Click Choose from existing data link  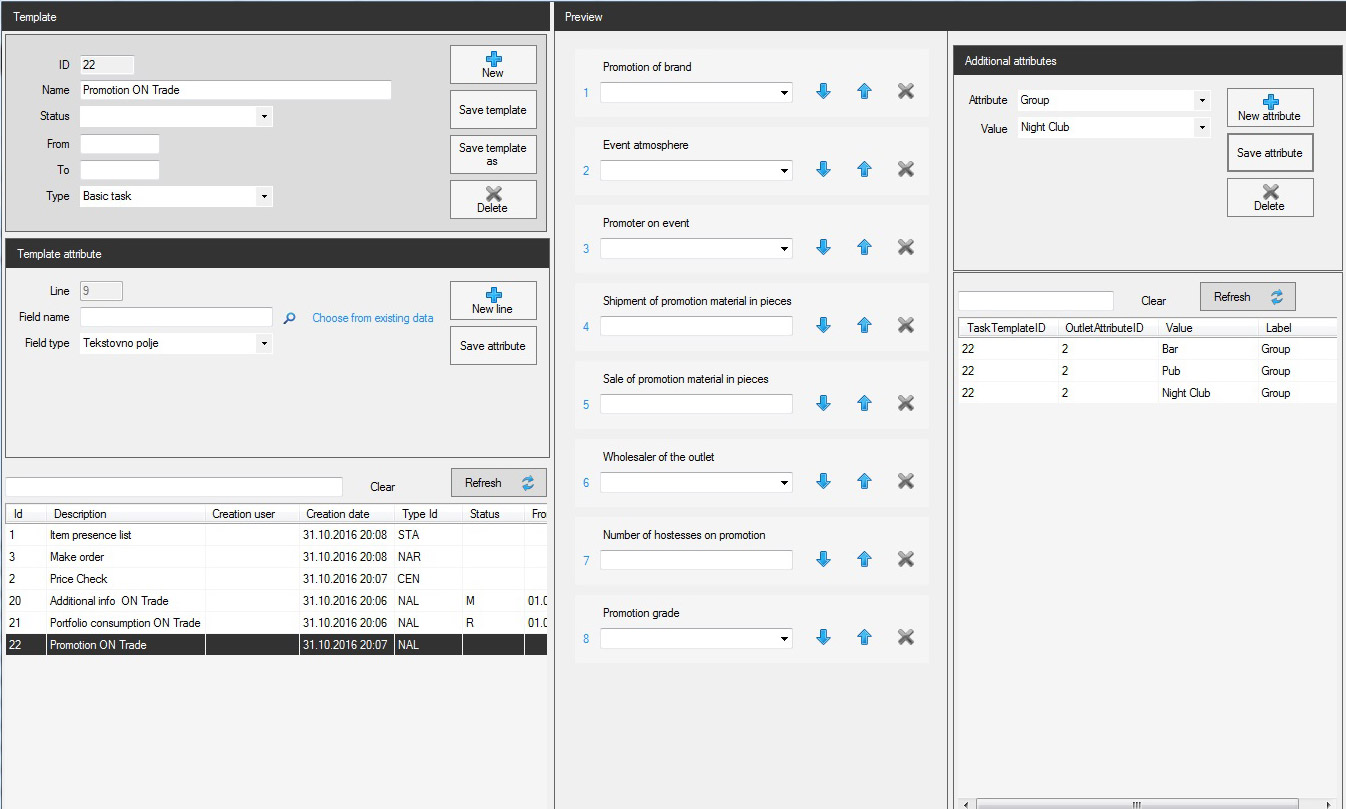click(372, 318)
